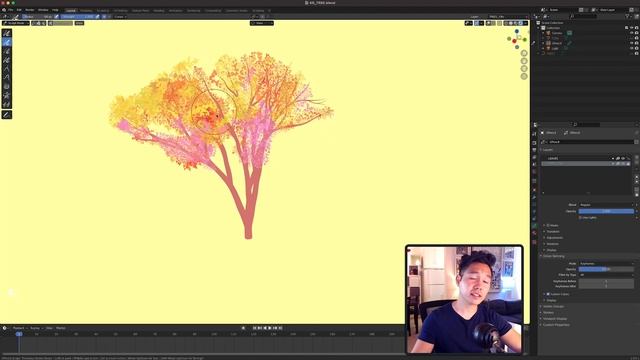Select the Twist sculpt tool
The height and width of the screenshot is (360, 640).
7,87
